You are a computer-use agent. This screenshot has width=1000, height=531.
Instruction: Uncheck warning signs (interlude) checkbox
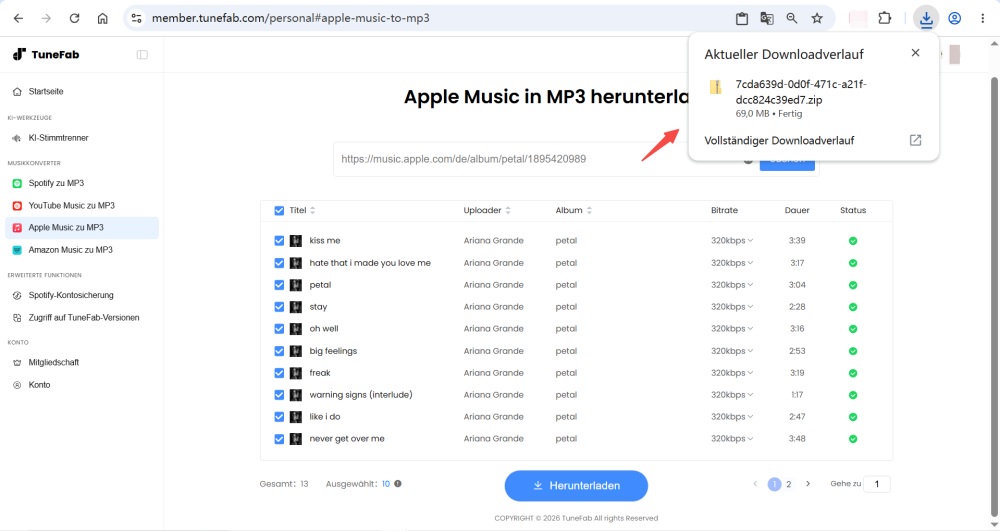click(279, 395)
